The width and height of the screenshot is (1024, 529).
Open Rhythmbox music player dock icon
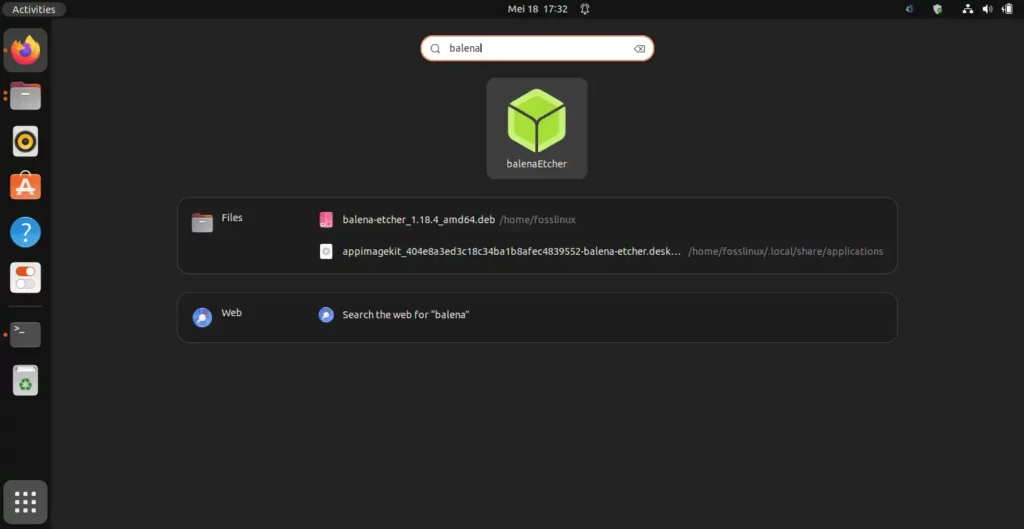coord(25,141)
